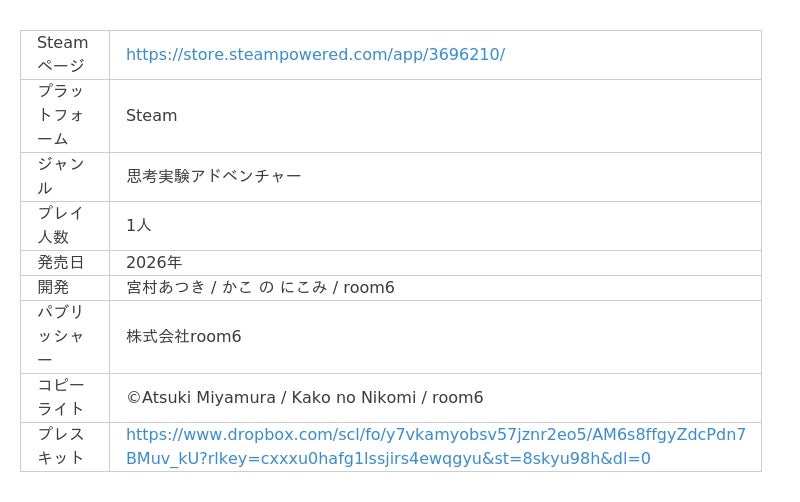Click the ©Atsuki Miyamura copyright text
This screenshot has width=800, height=502.
point(200,397)
